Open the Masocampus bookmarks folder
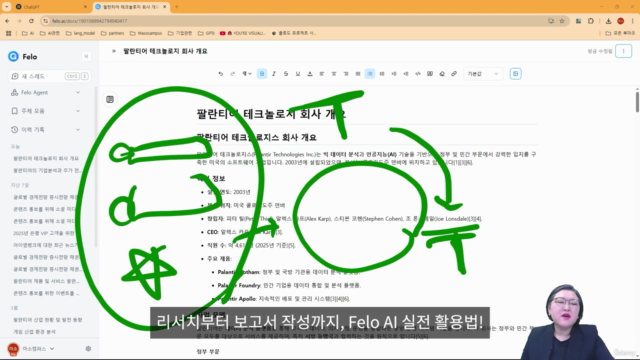Viewport: 640px width, 360px height. [146, 33]
